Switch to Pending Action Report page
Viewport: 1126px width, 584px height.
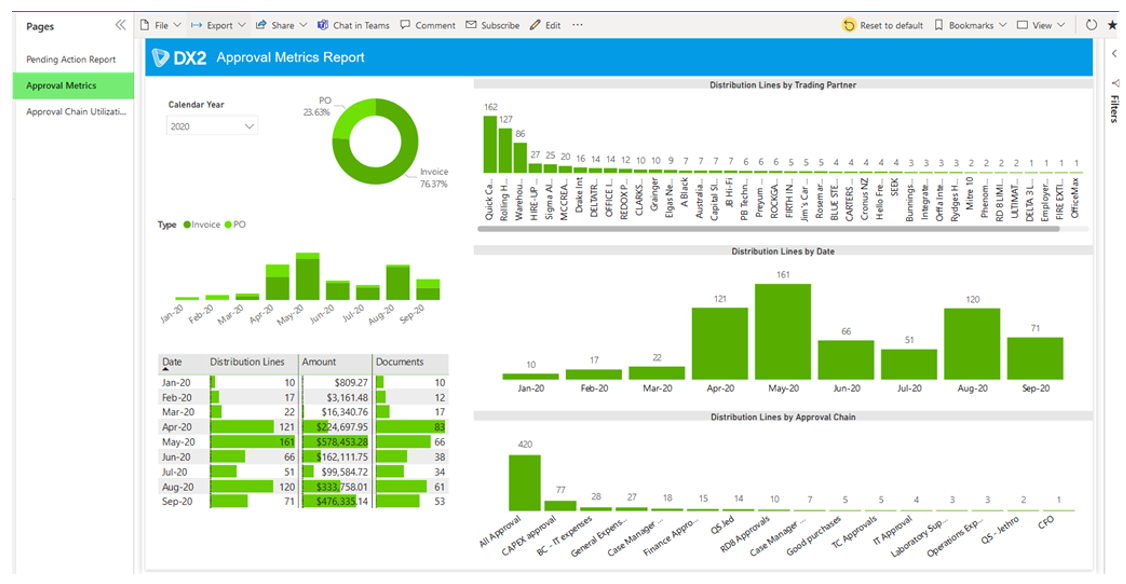[71, 60]
